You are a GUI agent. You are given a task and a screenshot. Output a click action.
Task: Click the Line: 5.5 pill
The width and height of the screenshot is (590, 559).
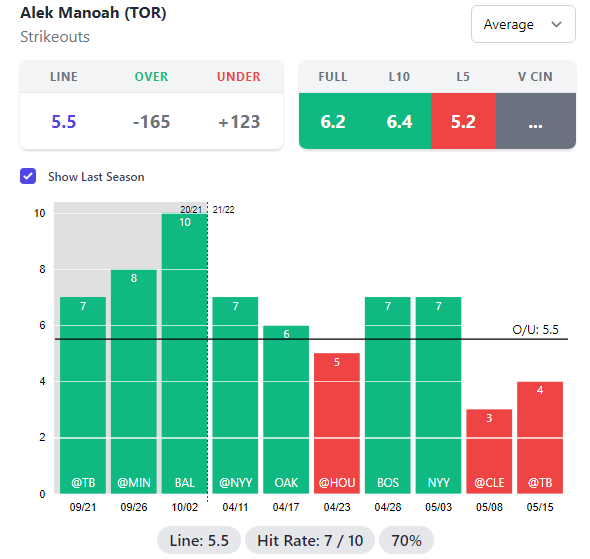pyautogui.click(x=199, y=540)
